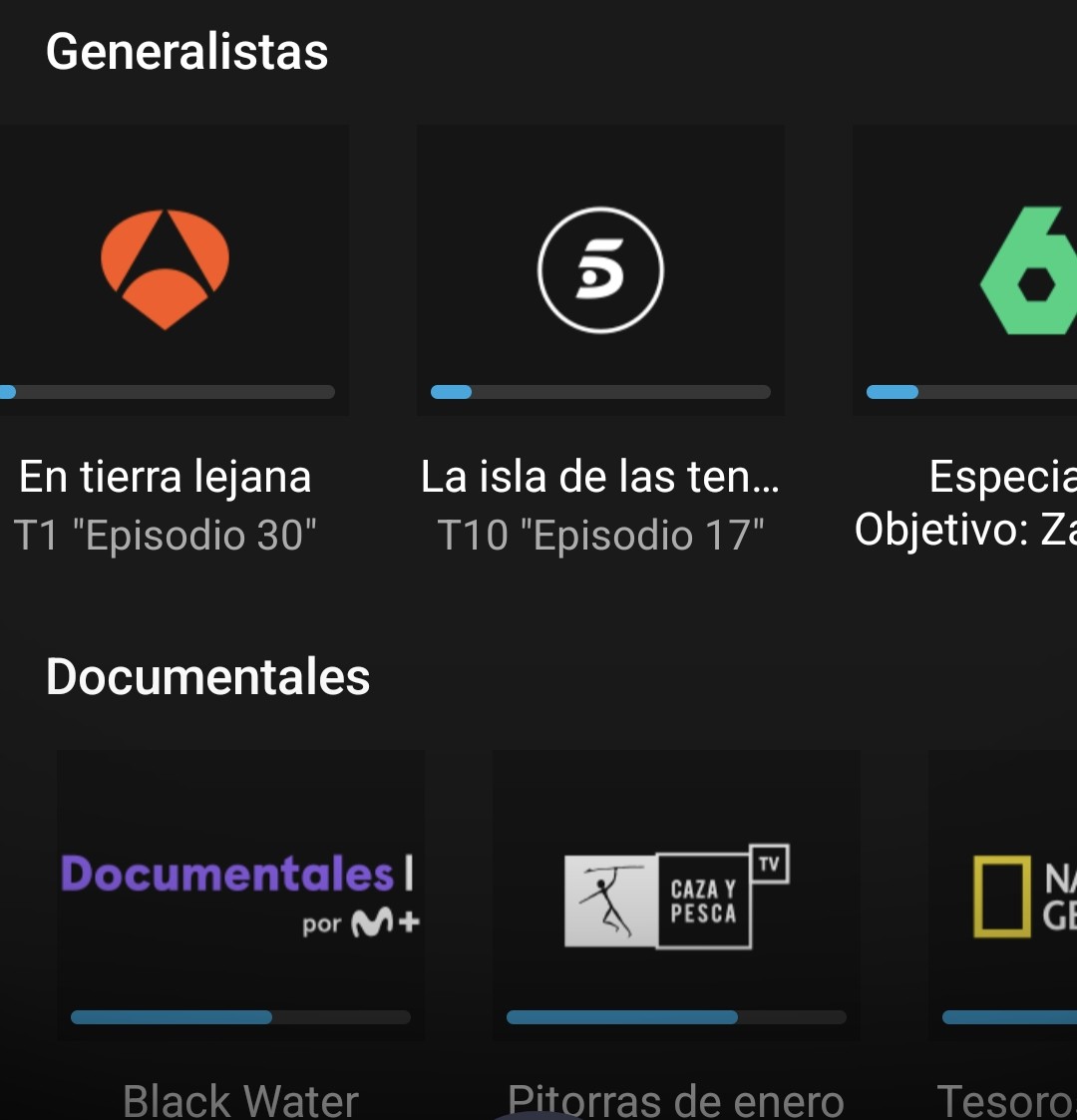Screen dimensions: 1077x1120
Task: Click the laSexta progress bar
Action: (x=971, y=391)
